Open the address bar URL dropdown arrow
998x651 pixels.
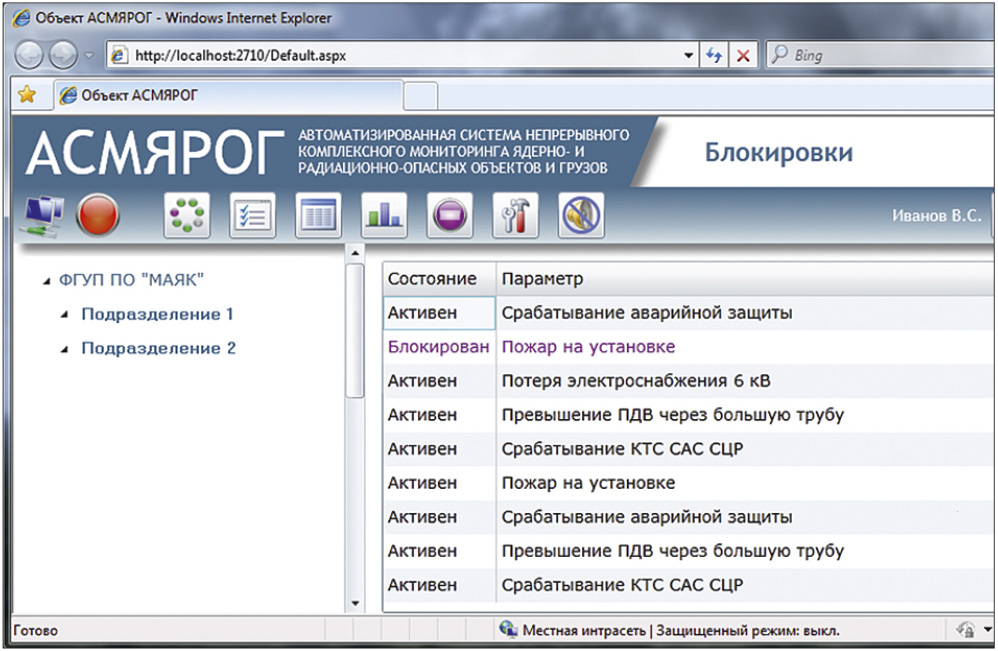[x=689, y=55]
